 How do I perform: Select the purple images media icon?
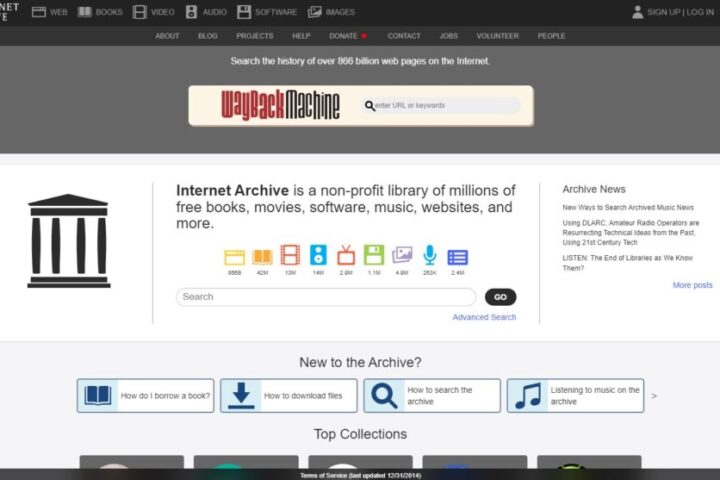[x=402, y=255]
